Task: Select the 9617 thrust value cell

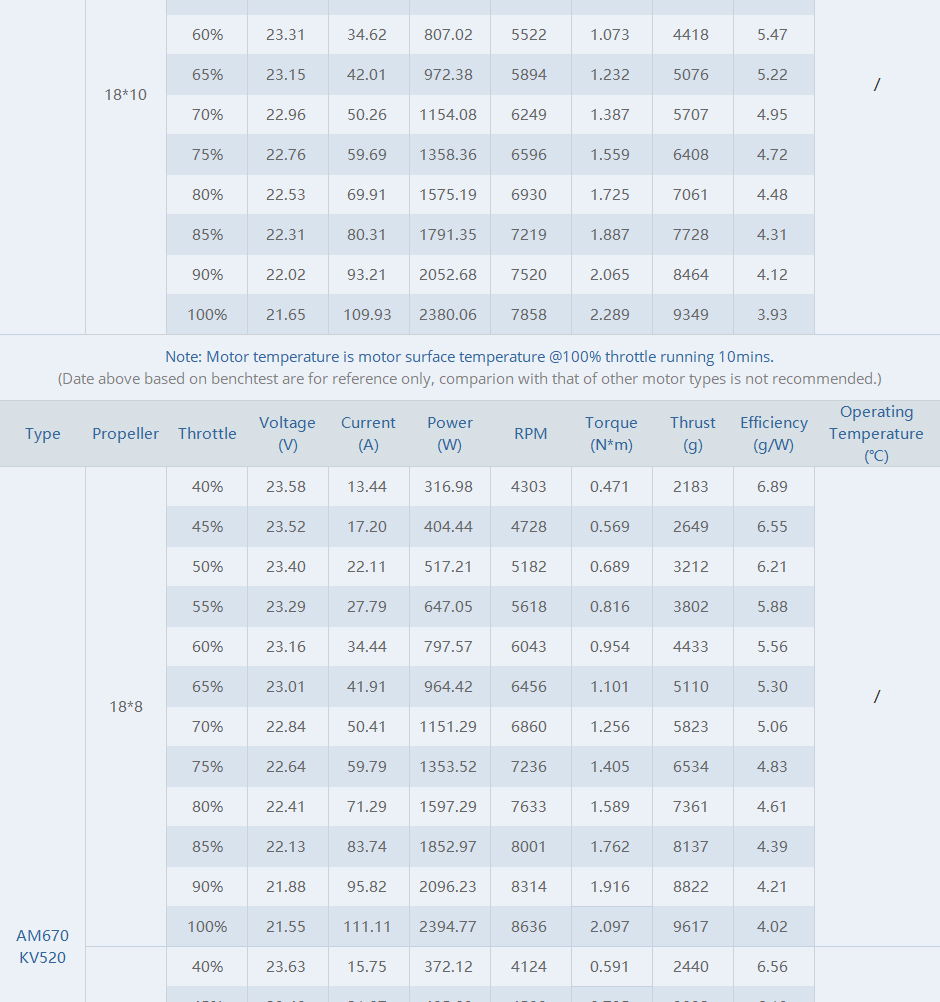Action: 691,927
